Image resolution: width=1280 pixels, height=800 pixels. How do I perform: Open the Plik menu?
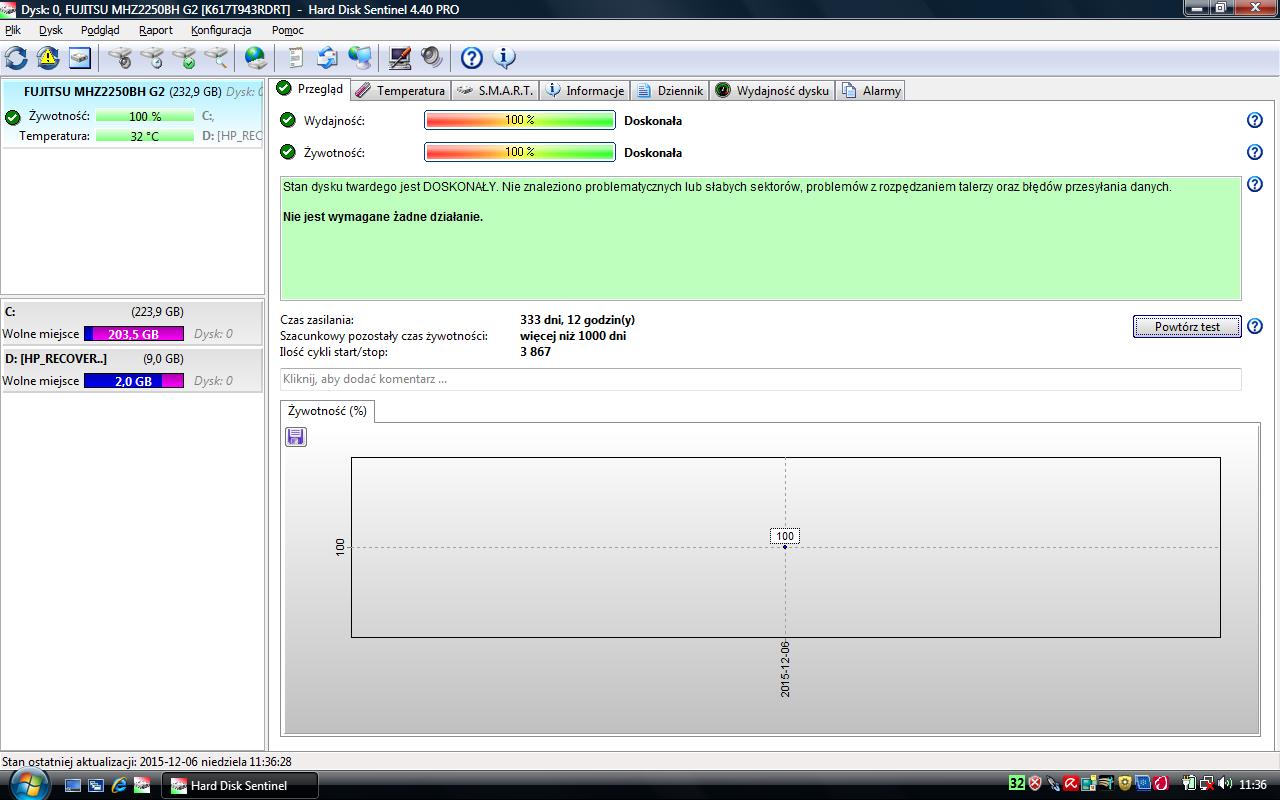(13, 30)
